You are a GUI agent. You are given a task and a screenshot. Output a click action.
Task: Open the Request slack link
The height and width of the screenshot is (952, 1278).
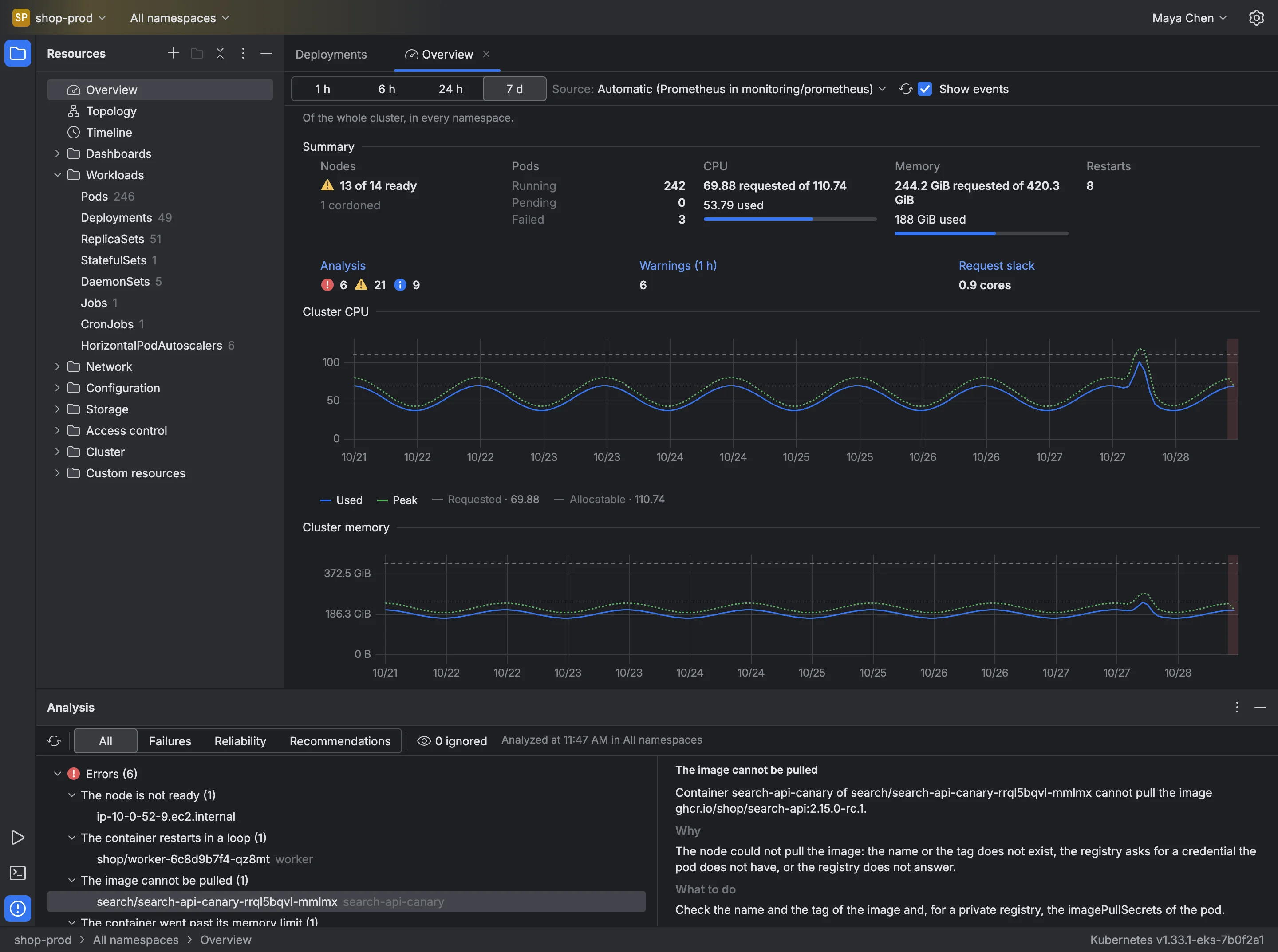pos(996,266)
